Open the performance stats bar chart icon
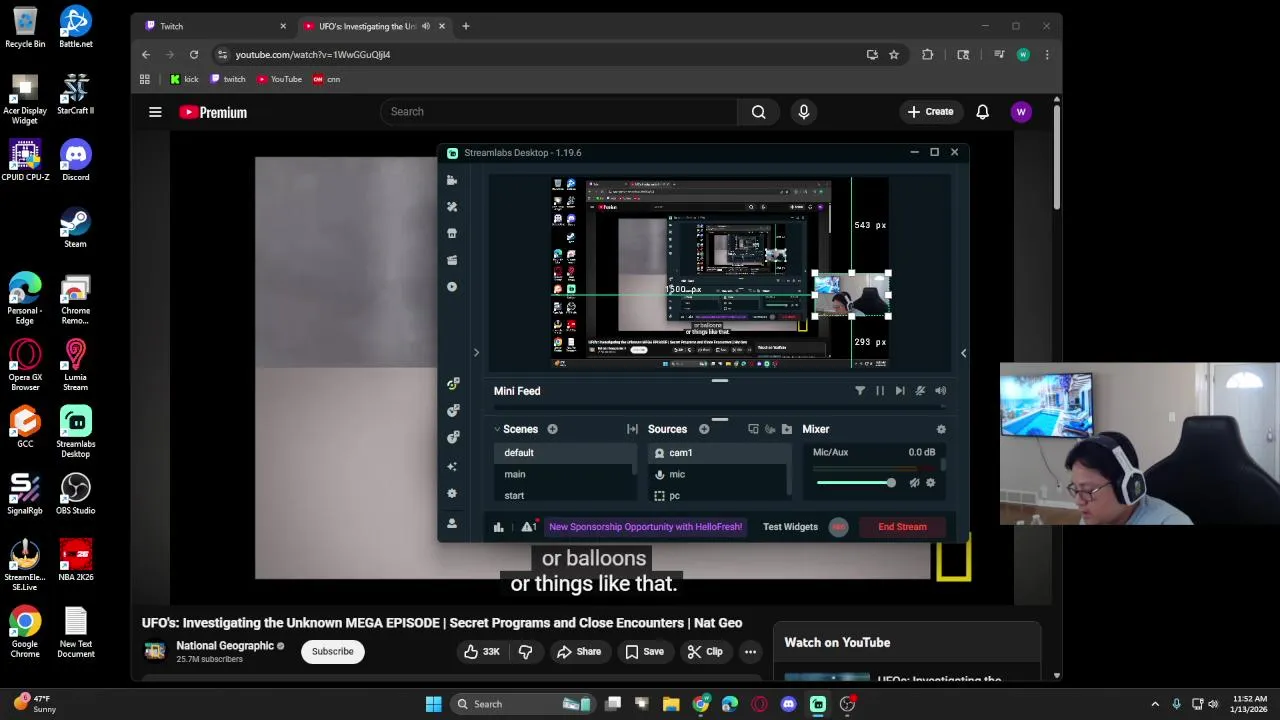 (x=498, y=527)
